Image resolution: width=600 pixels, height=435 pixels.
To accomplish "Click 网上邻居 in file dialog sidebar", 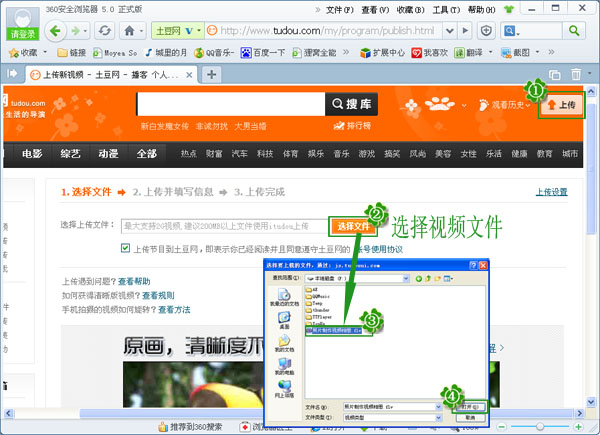I will [x=284, y=389].
